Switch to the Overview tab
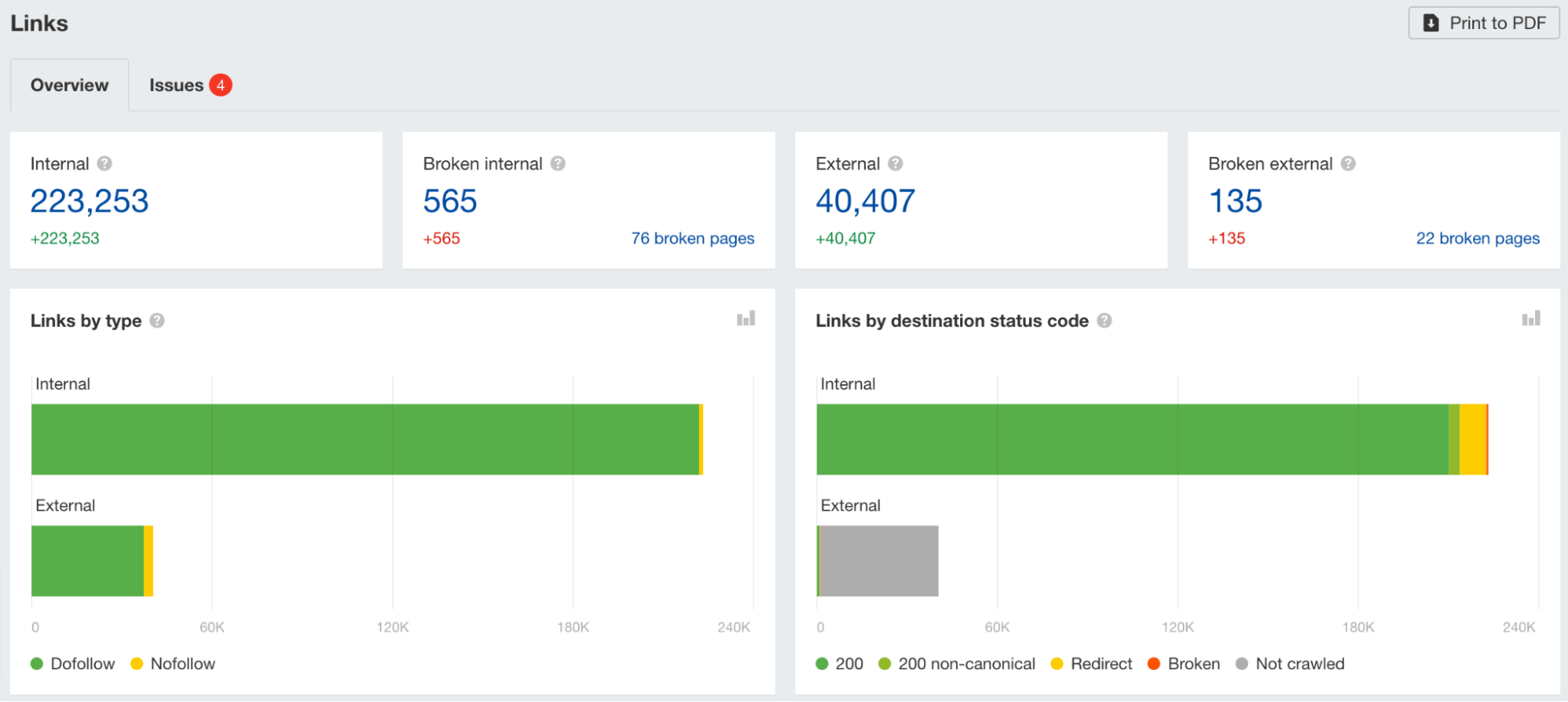The height and width of the screenshot is (702, 1568). tap(70, 85)
